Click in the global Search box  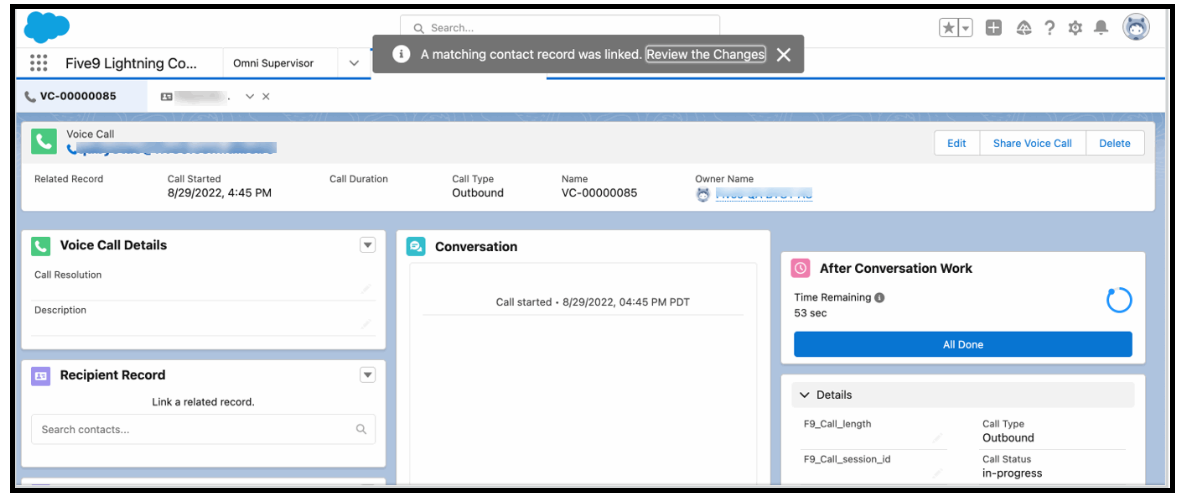pos(559,28)
